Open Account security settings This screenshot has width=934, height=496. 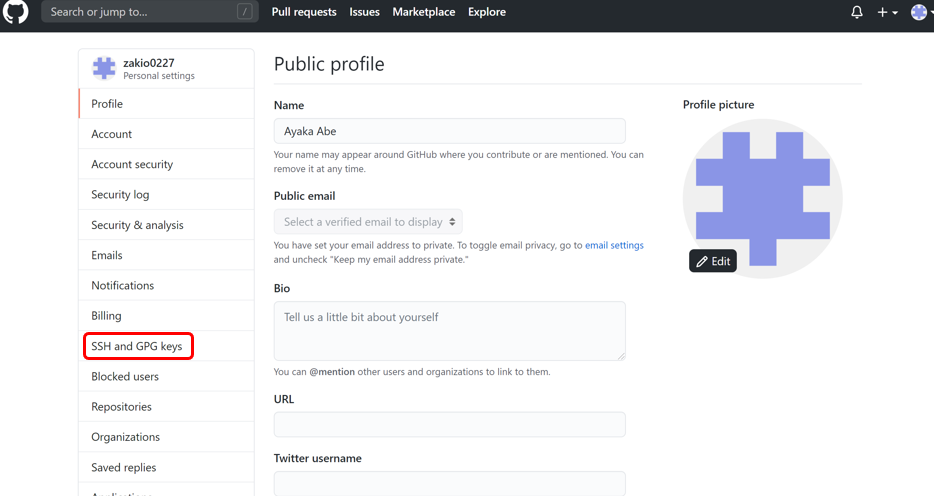132,164
